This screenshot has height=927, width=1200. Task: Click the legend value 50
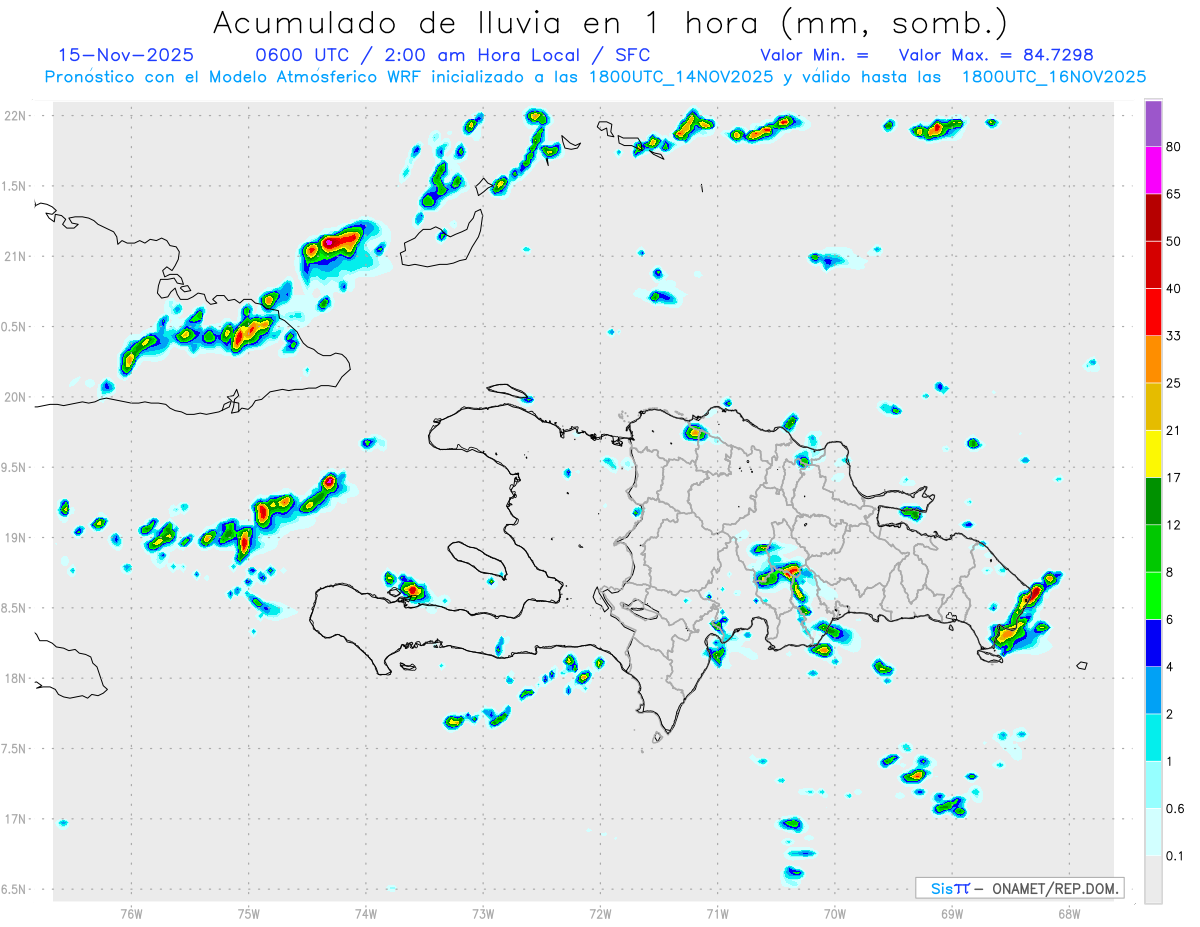(1174, 241)
